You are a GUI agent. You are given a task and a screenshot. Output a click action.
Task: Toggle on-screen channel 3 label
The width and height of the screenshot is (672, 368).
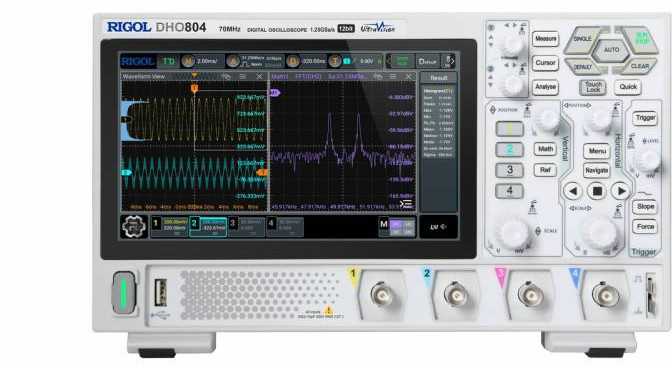click(x=233, y=223)
